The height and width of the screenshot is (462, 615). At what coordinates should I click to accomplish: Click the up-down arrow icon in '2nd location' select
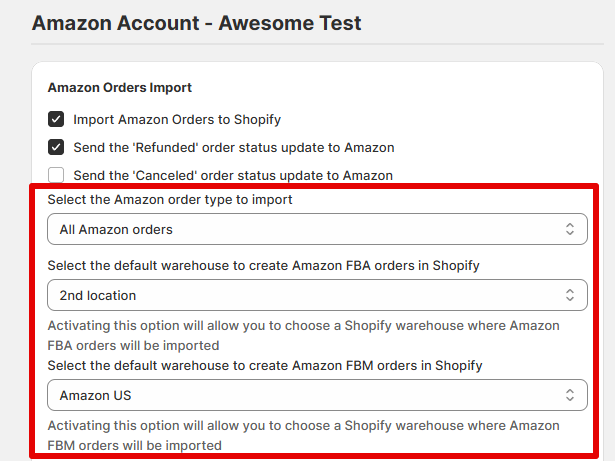coord(569,295)
